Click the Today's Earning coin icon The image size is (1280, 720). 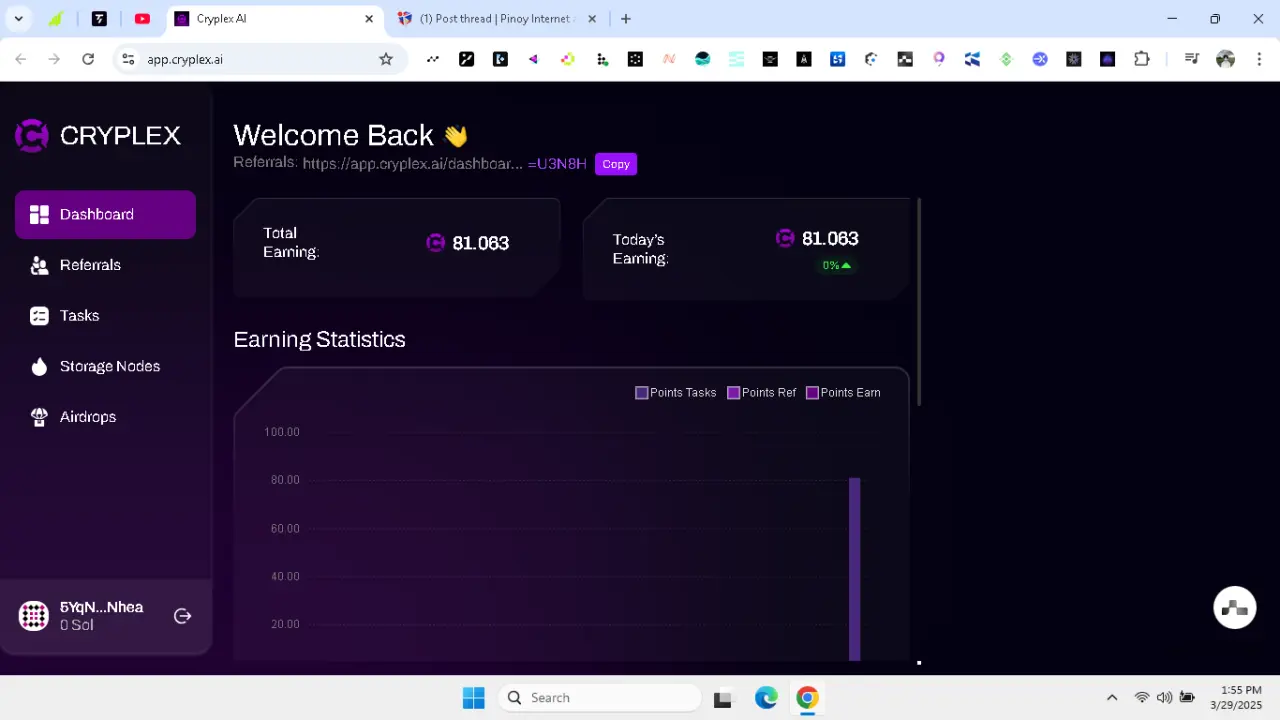[785, 238]
